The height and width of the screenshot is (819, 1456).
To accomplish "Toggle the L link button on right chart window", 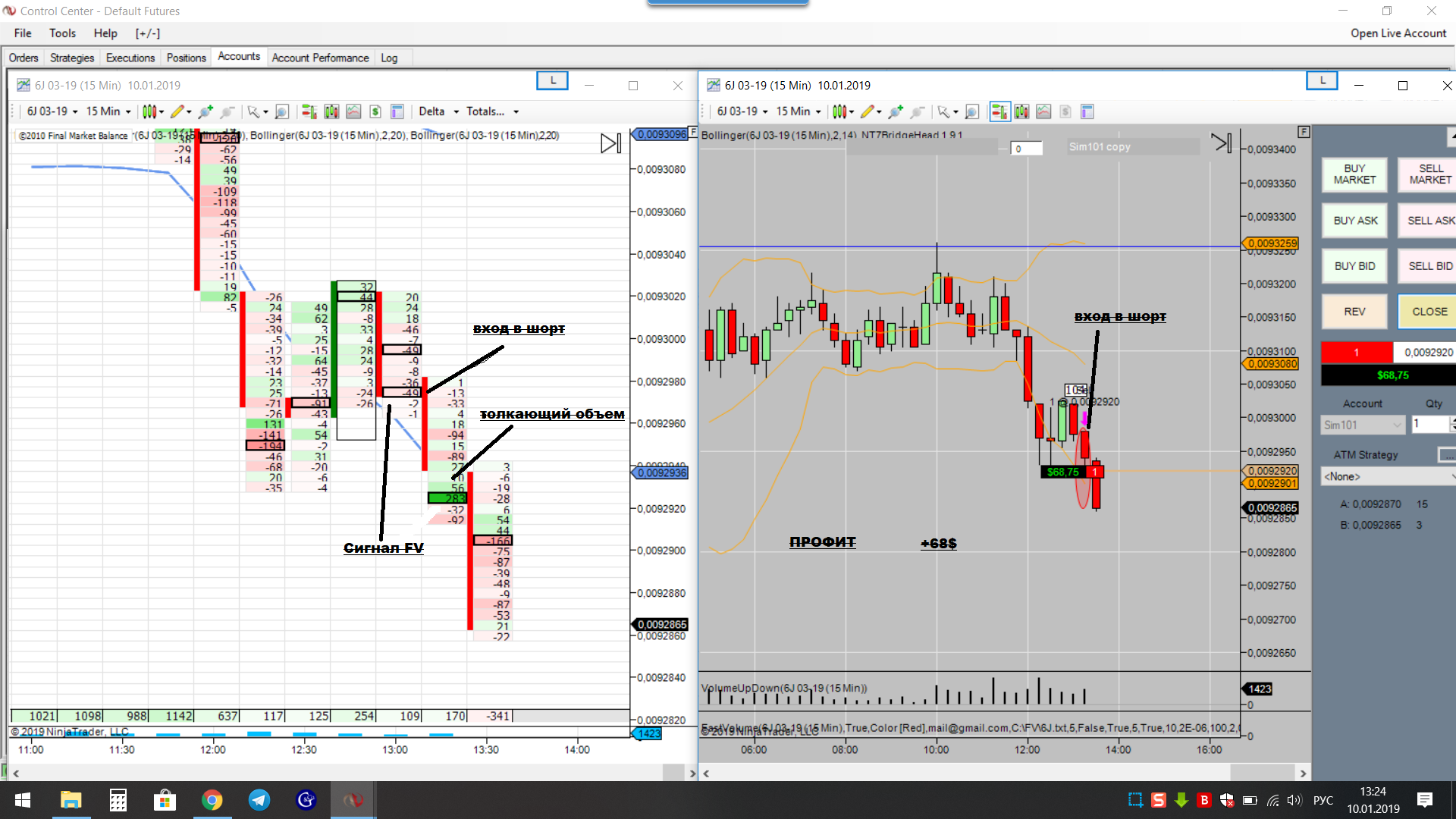I will tap(1322, 80).
